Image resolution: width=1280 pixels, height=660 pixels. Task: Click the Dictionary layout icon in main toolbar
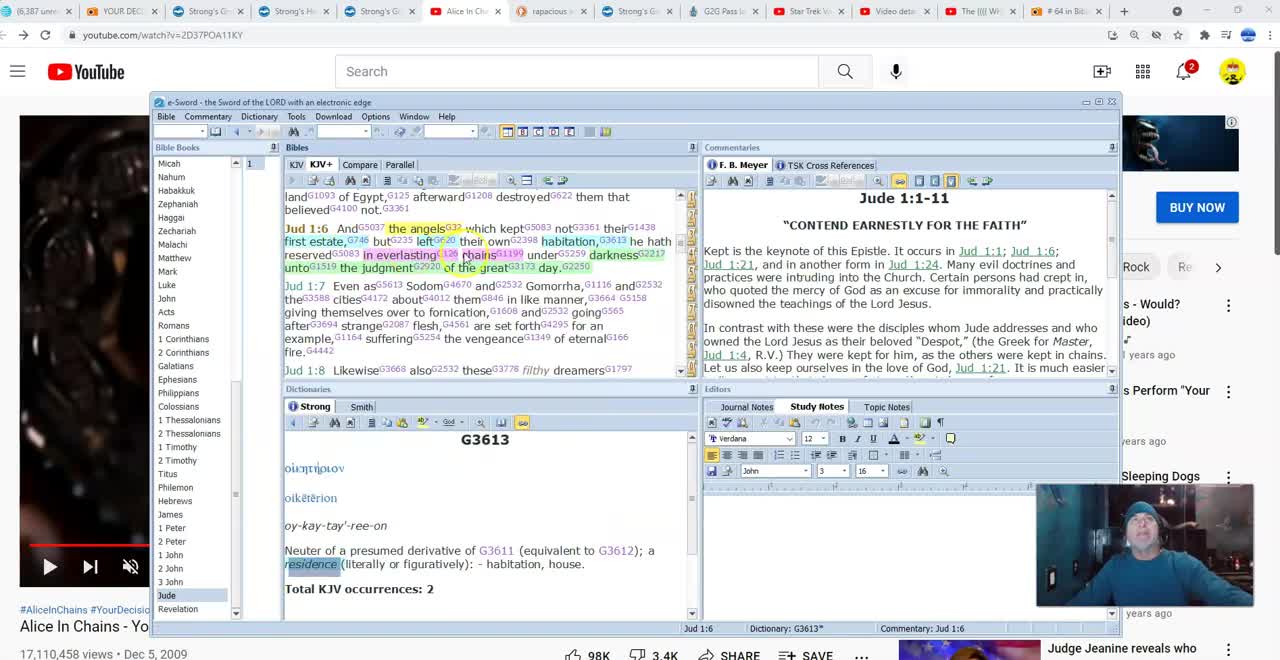click(x=554, y=131)
